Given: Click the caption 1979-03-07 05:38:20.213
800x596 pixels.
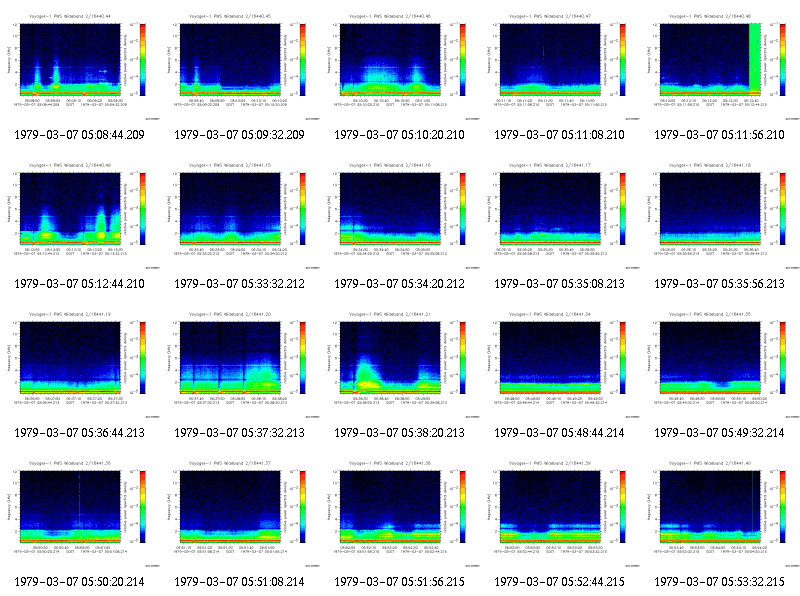Looking at the screenshot, I should 399,433.
